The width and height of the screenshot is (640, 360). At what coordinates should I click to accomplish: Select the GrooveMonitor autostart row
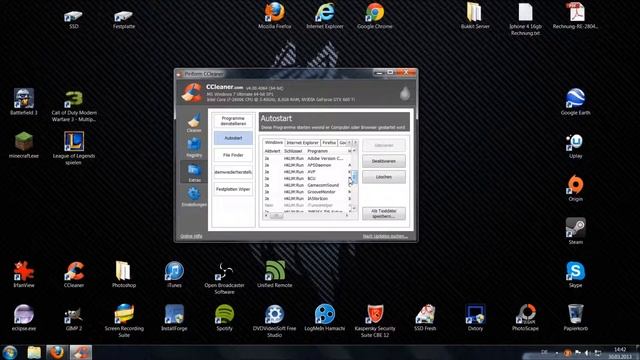[x=307, y=192]
